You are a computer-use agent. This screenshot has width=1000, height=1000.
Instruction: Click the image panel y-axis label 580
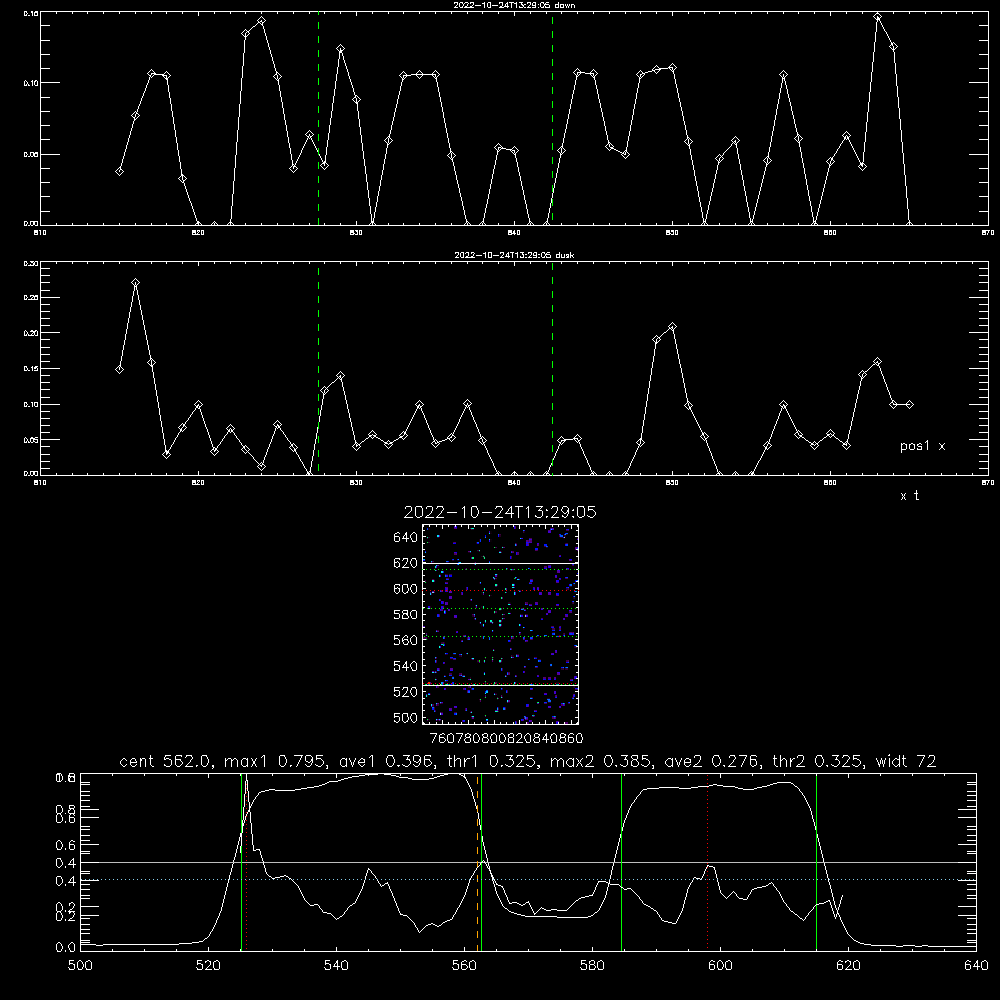(x=406, y=615)
